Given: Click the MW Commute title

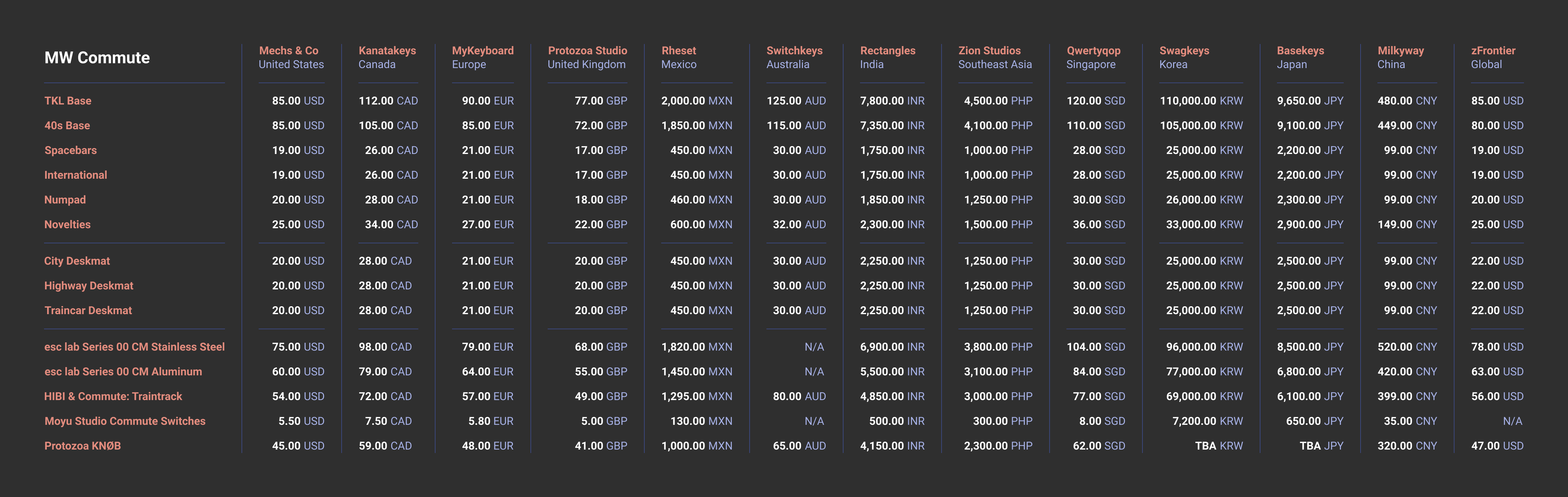Looking at the screenshot, I should pos(97,58).
